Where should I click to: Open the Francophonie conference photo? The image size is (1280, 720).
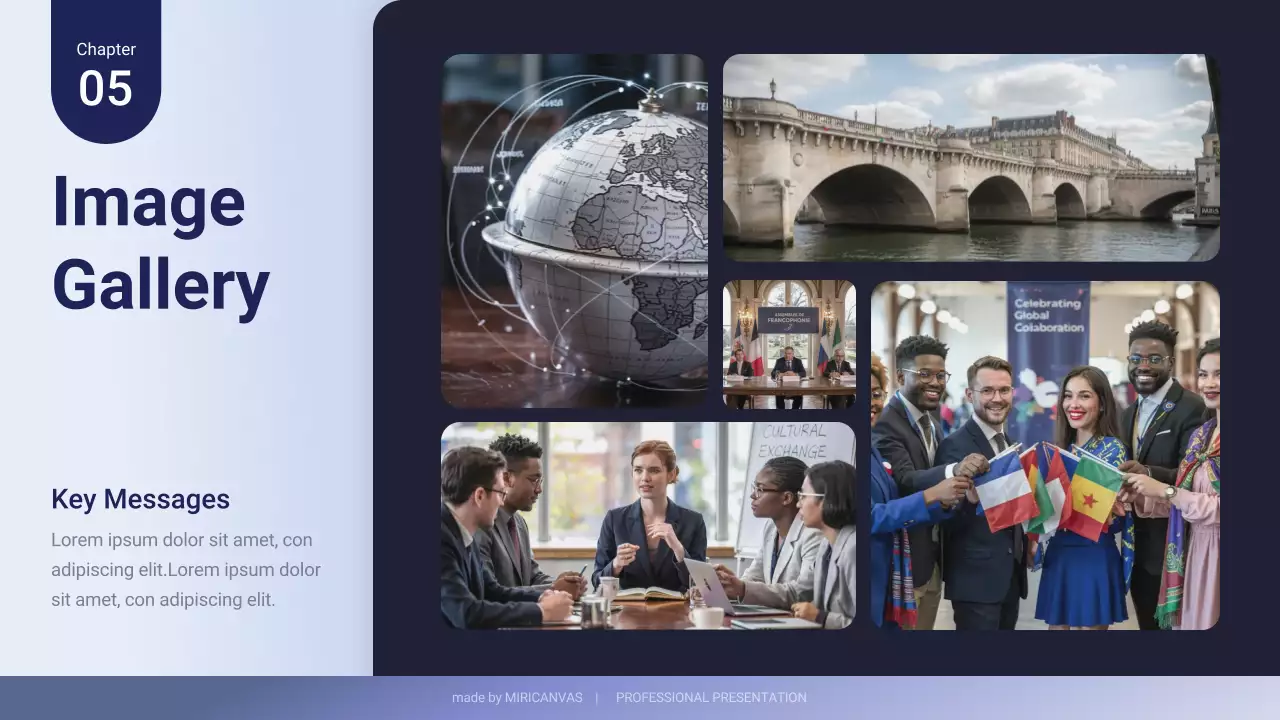(x=789, y=343)
